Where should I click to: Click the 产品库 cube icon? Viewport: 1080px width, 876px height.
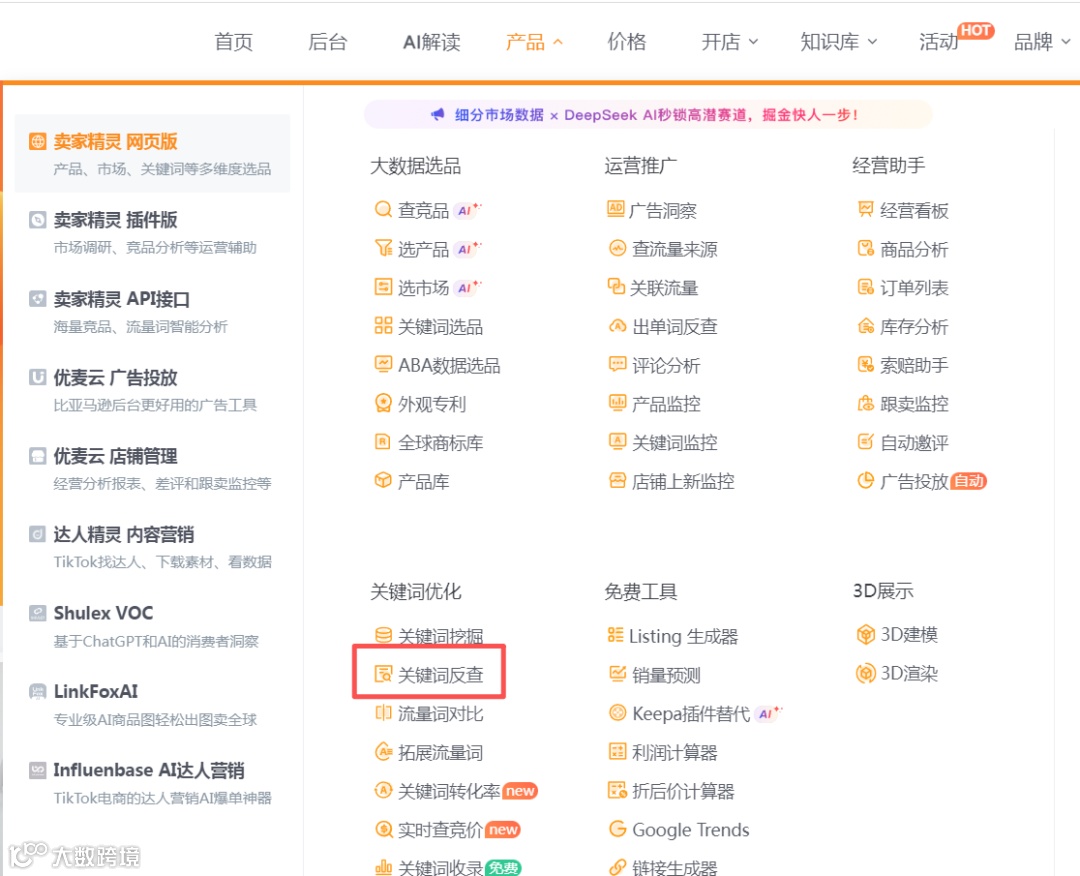click(383, 480)
